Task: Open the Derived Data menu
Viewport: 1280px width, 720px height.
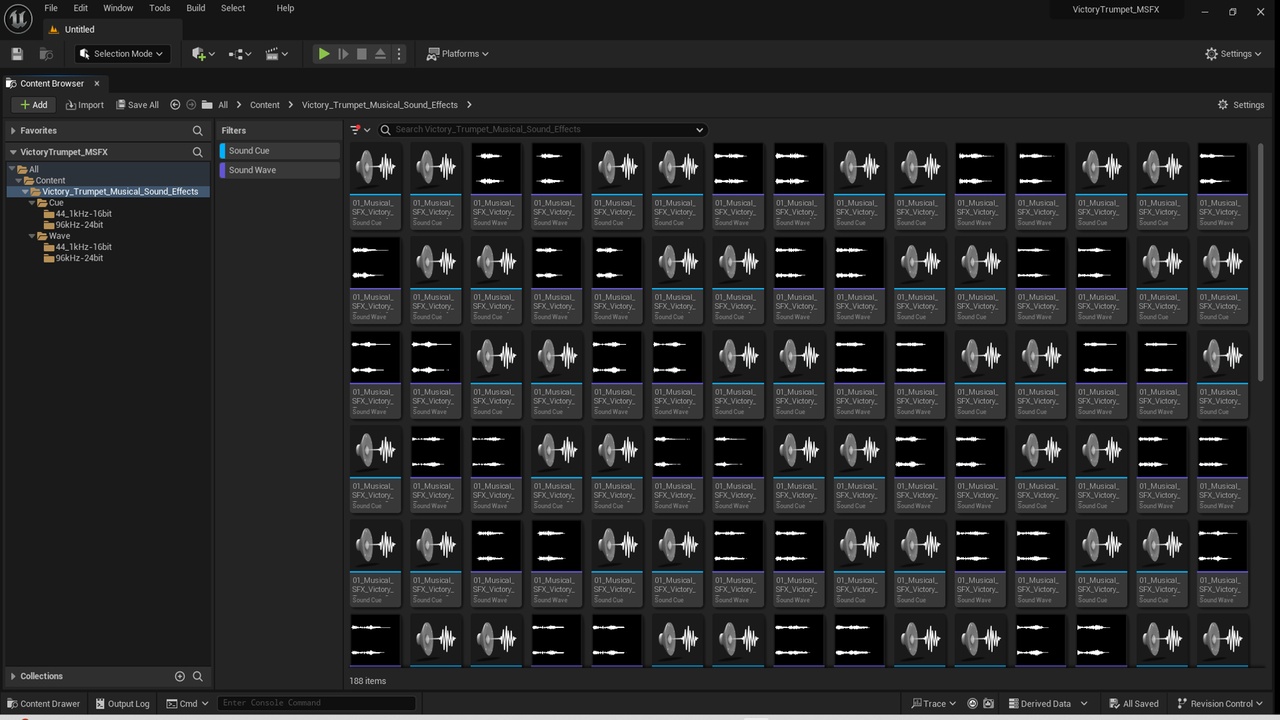Action: tap(1045, 704)
